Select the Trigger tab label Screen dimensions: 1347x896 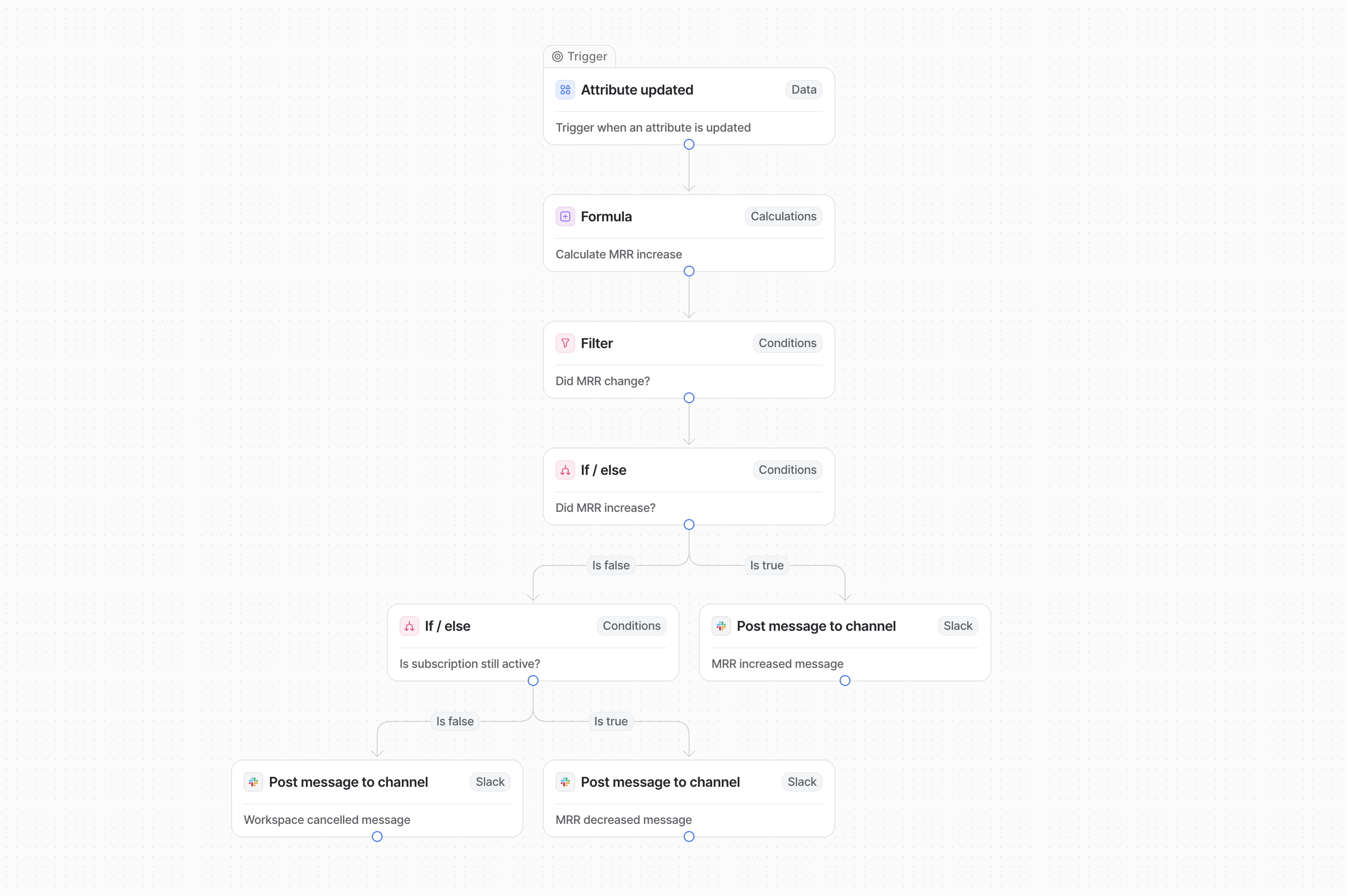[587, 56]
